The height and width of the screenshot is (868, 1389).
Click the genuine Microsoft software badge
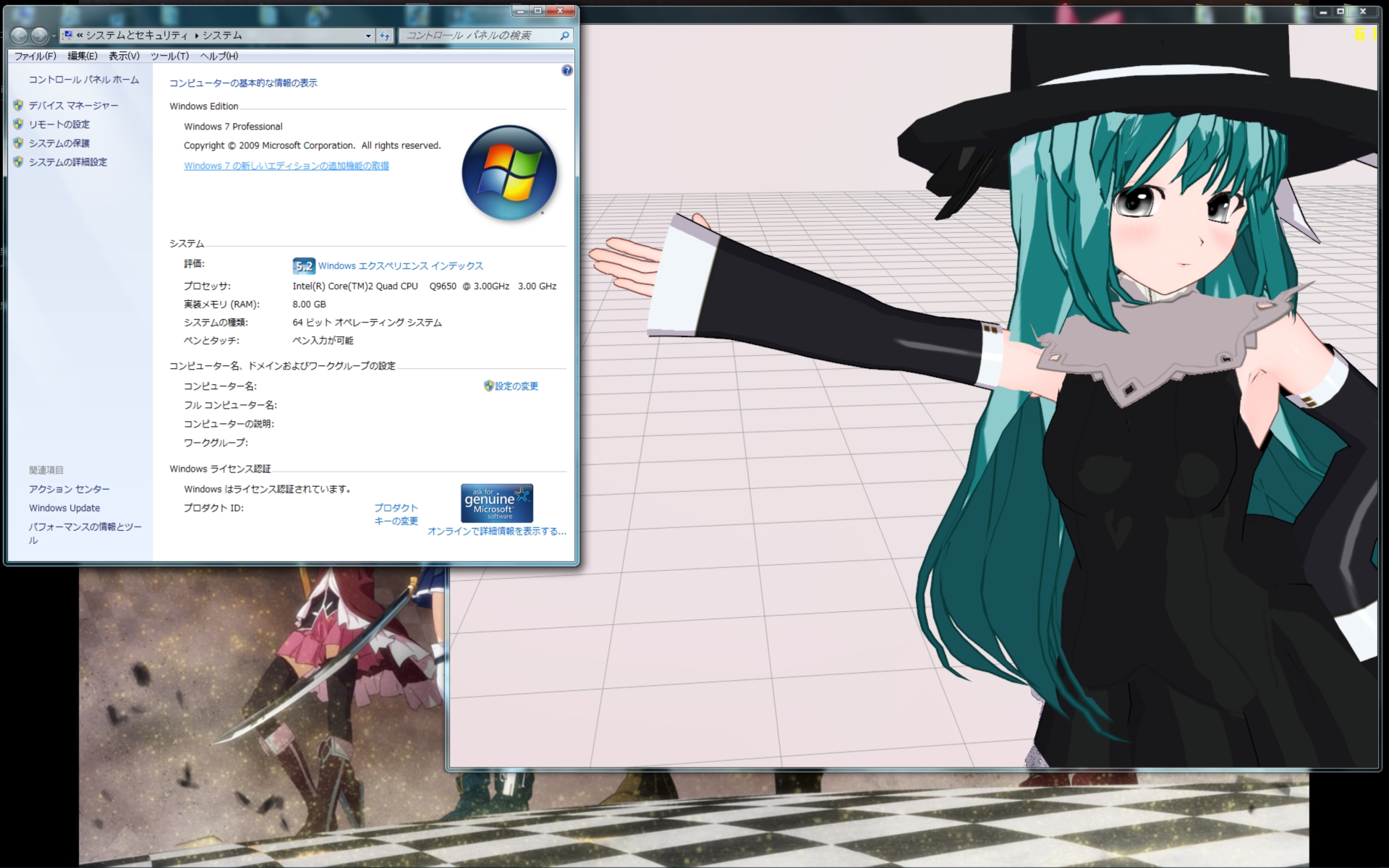(x=497, y=503)
